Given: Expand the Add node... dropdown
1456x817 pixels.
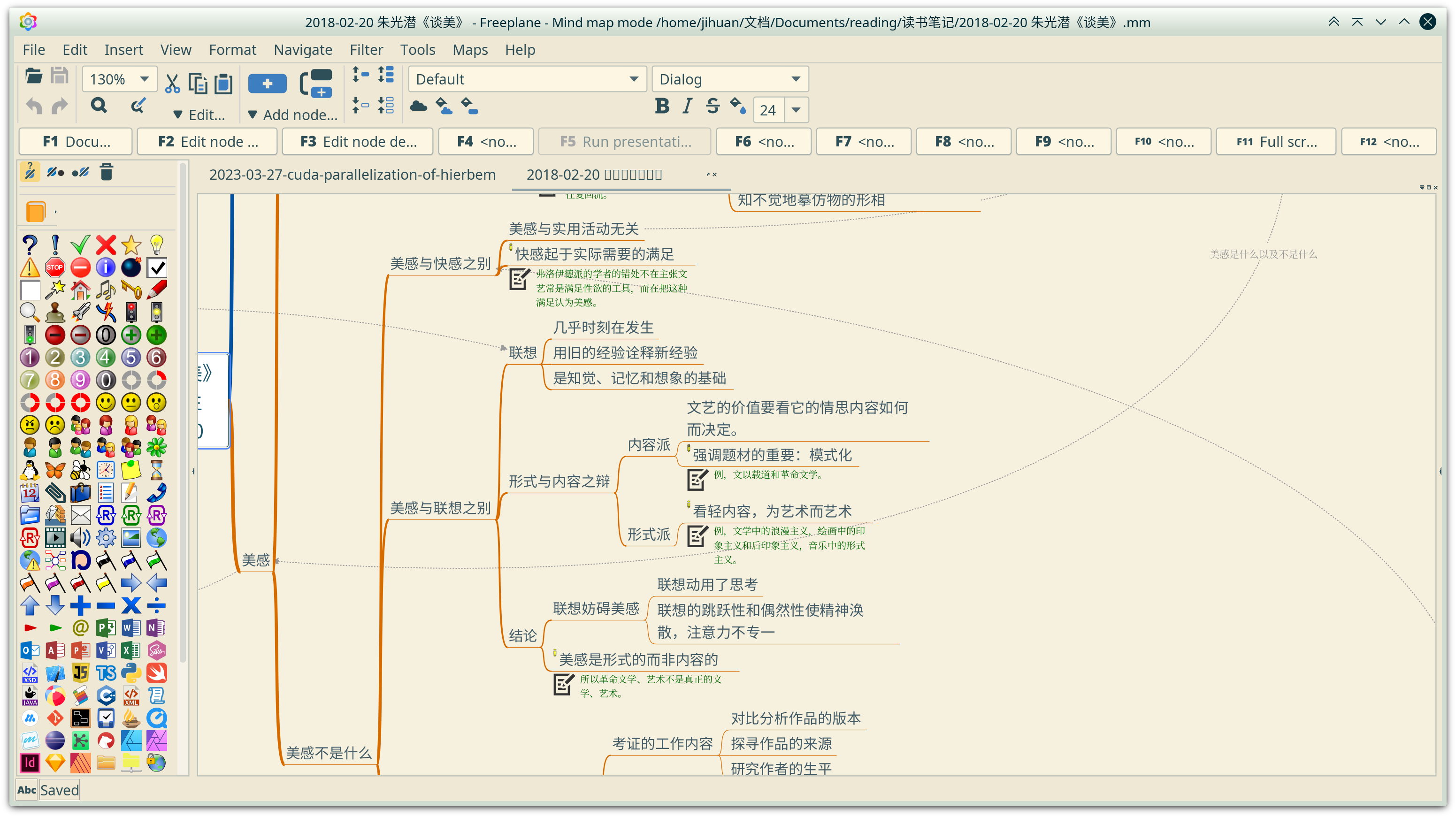Looking at the screenshot, I should coord(292,115).
